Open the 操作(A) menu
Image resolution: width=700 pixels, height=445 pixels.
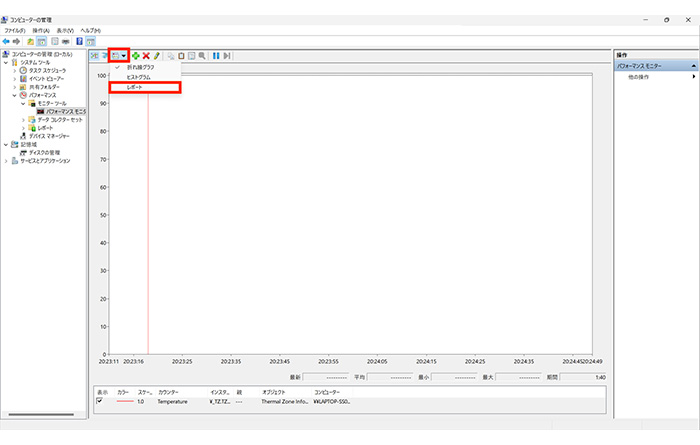tap(40, 30)
